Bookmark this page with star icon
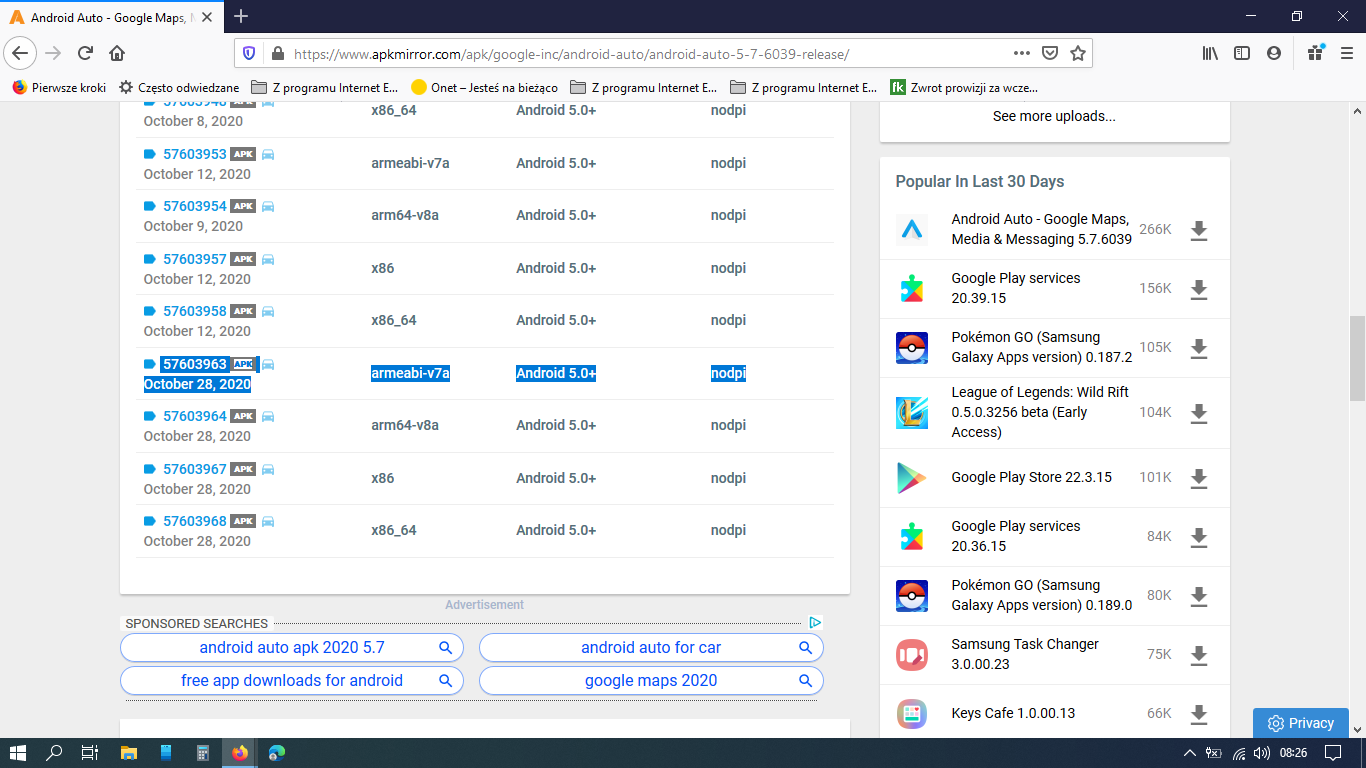The image size is (1366, 768). pyautogui.click(x=1077, y=53)
